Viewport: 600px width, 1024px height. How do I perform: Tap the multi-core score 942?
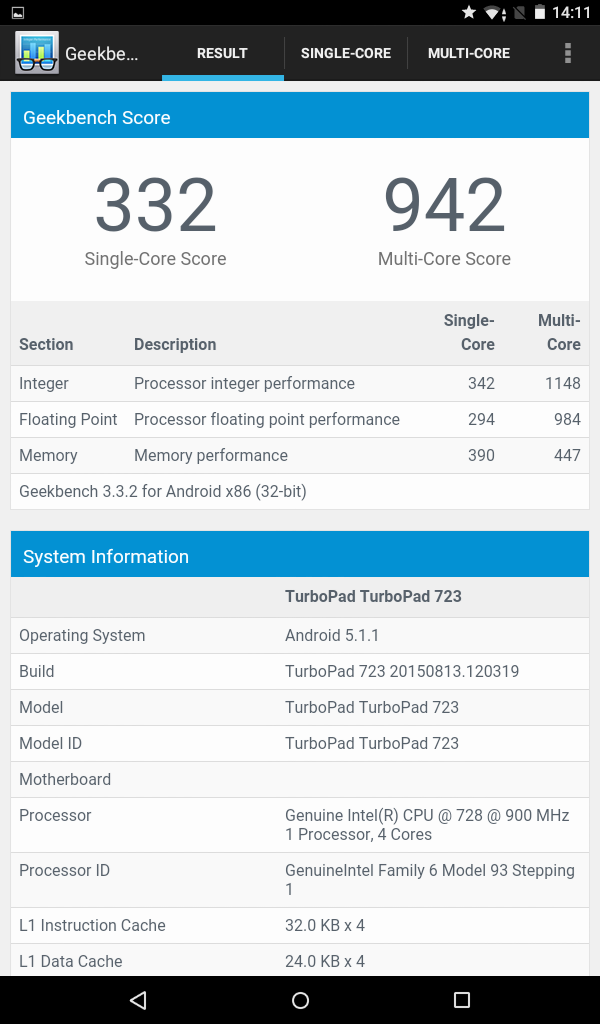point(444,206)
